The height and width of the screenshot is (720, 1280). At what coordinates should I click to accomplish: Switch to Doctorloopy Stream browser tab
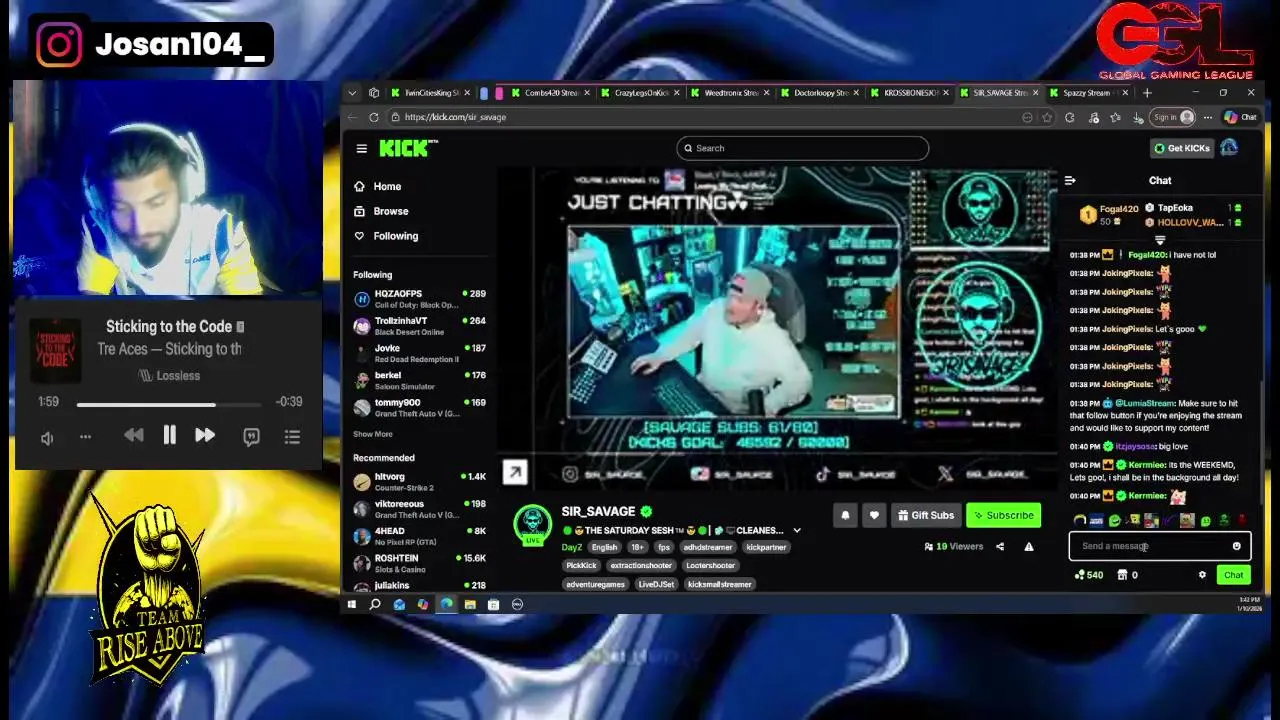(818, 93)
